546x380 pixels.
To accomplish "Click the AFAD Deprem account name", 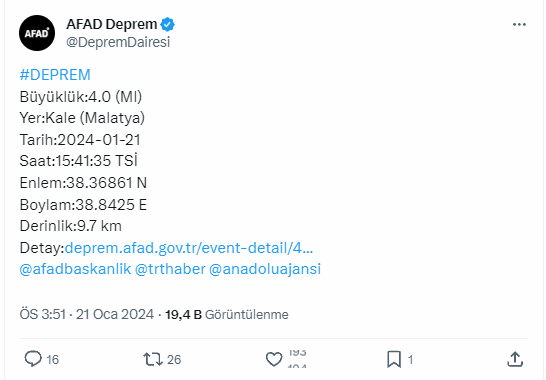I will click(112, 24).
